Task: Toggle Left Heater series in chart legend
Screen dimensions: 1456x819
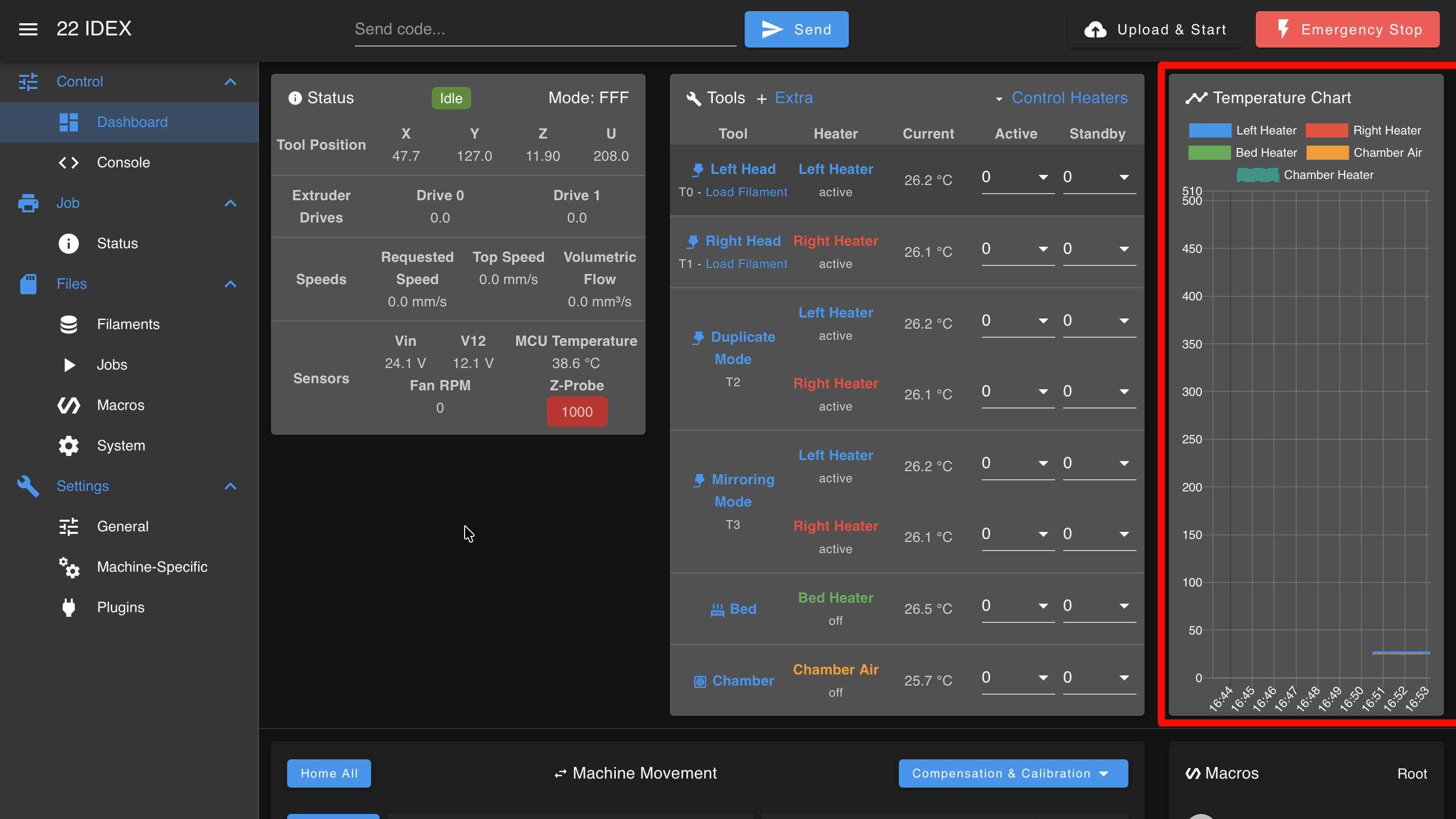Action: click(x=1242, y=130)
